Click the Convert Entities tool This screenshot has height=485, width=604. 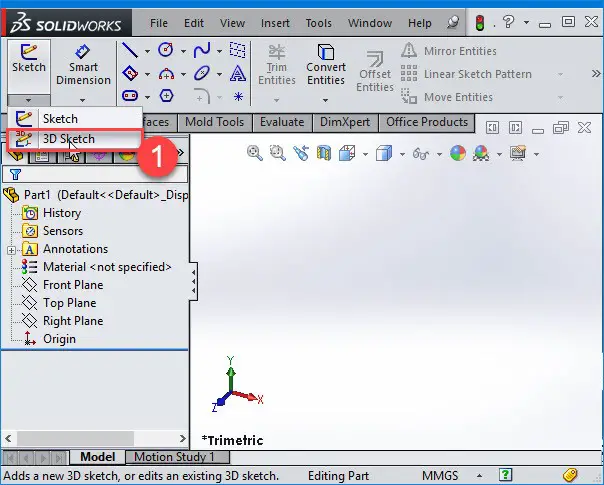[x=326, y=65]
